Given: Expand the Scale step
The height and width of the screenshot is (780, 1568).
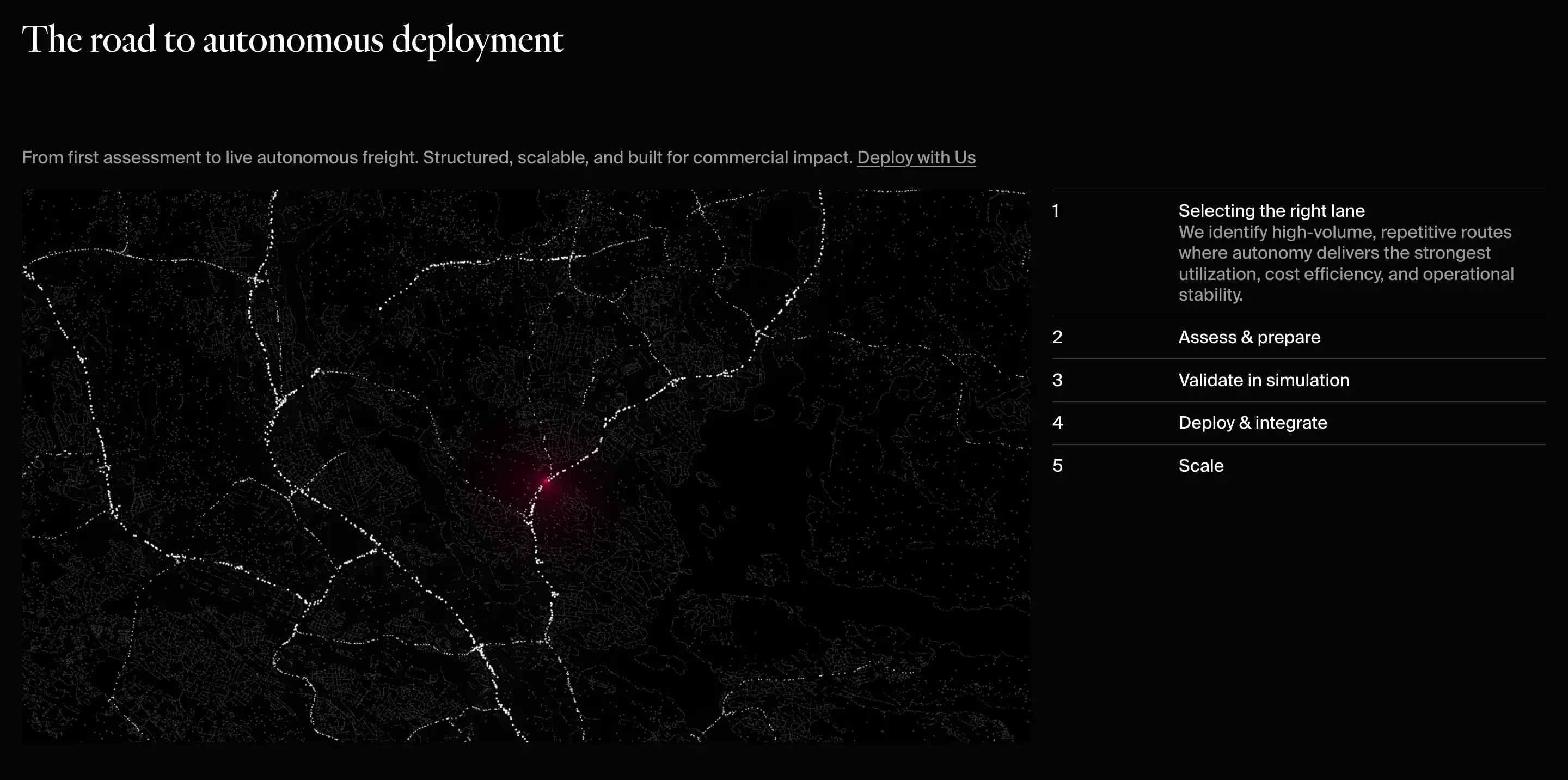Looking at the screenshot, I should [x=1200, y=466].
